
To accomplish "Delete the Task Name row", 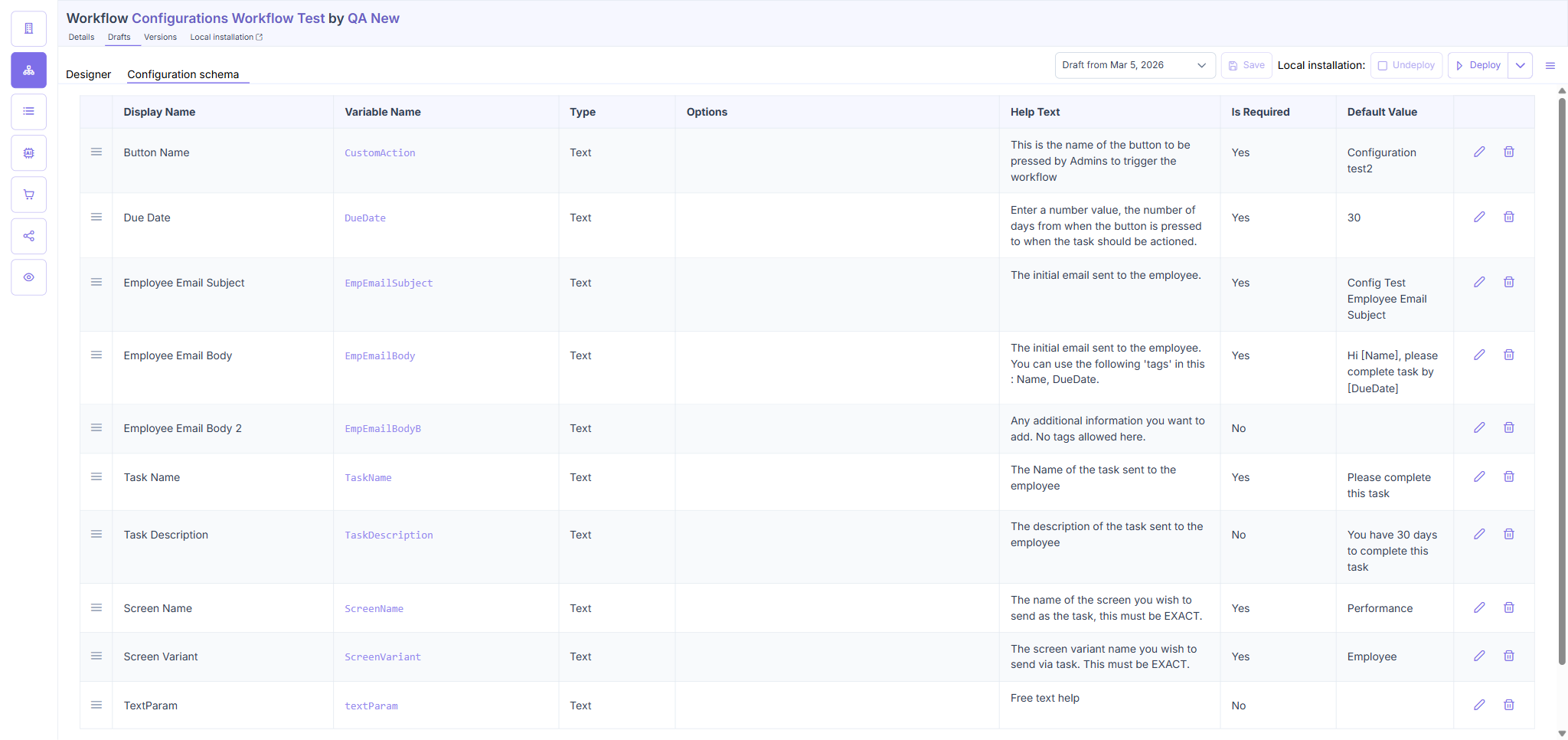I will (1509, 476).
